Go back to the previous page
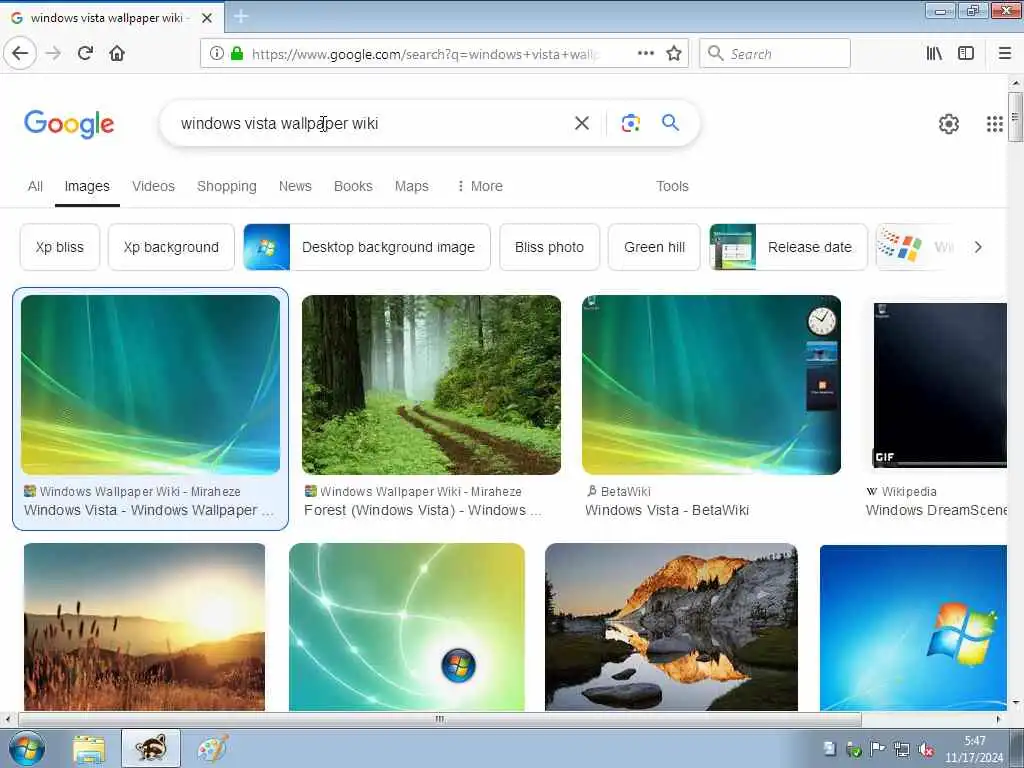Image resolution: width=1024 pixels, height=768 pixels. [20, 53]
